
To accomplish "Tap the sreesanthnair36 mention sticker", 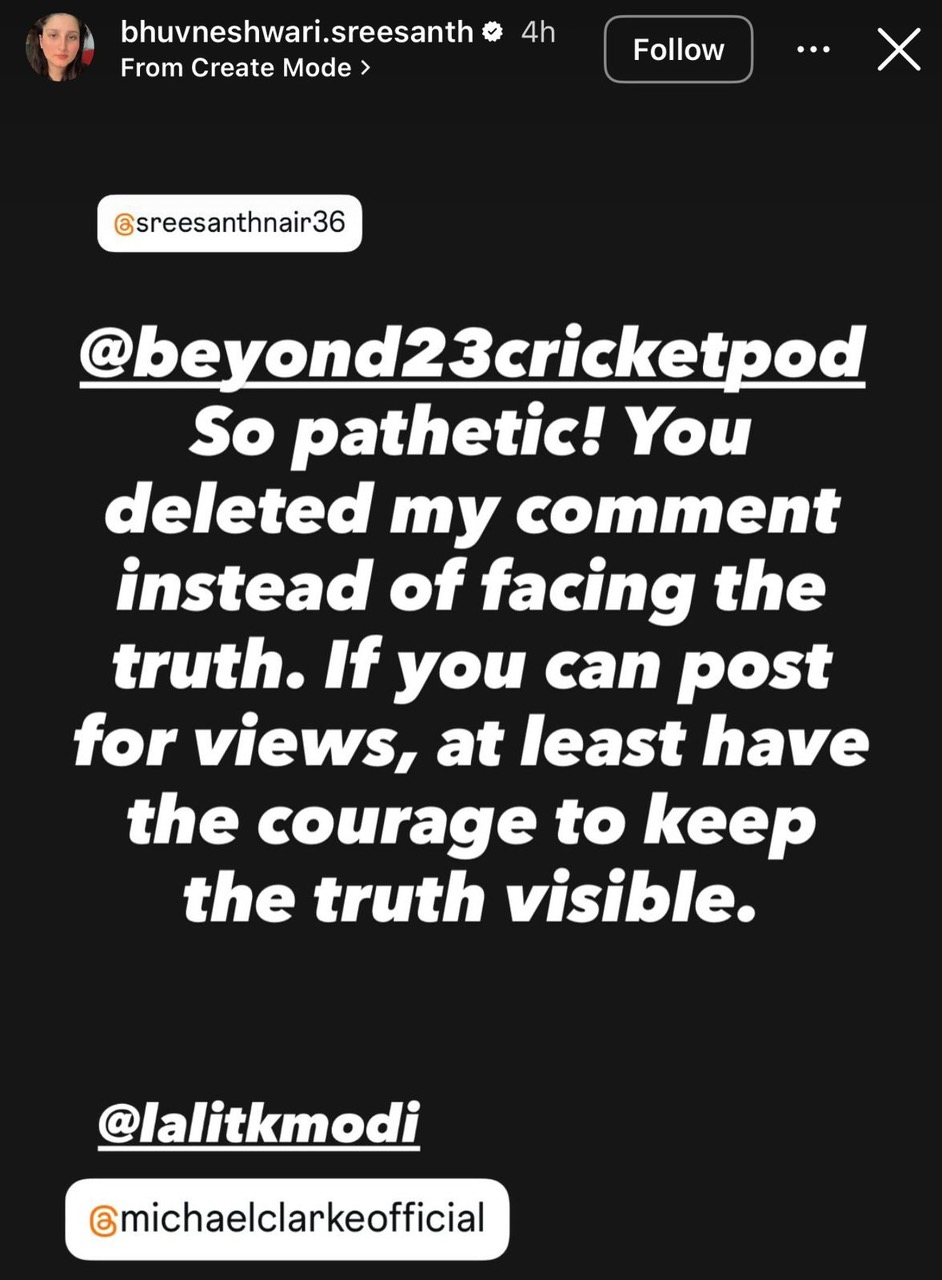I will [x=229, y=222].
